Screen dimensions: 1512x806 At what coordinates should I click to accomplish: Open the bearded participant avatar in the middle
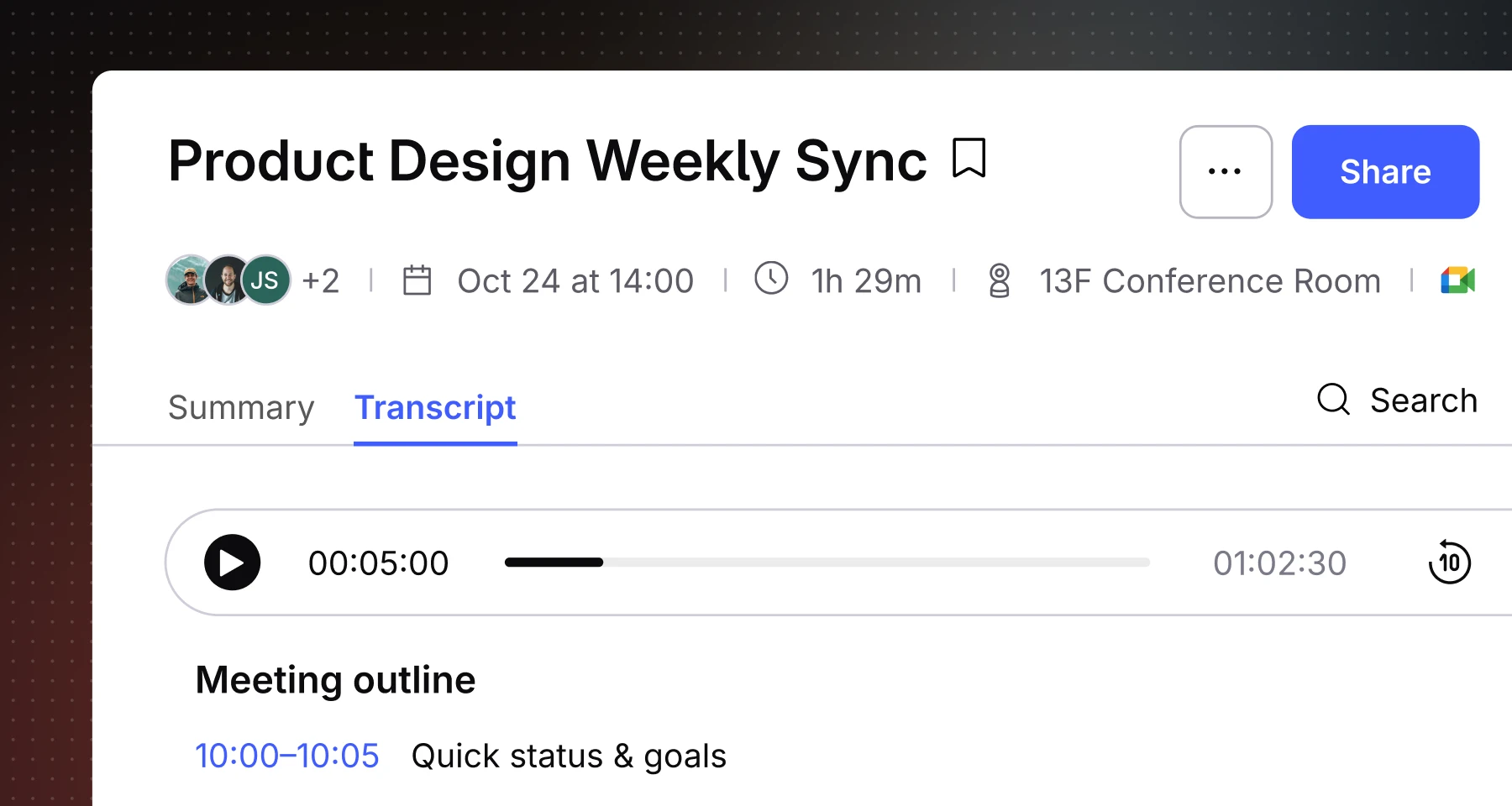tap(227, 280)
